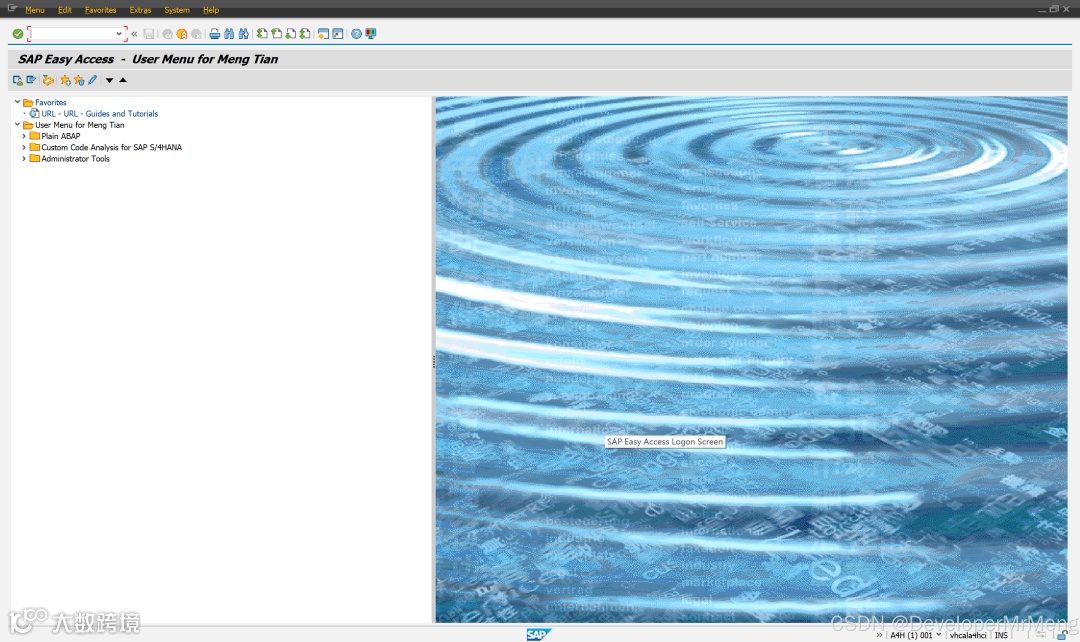Open the Edit menu
Image resolution: width=1080 pixels, height=642 pixels.
pos(65,10)
